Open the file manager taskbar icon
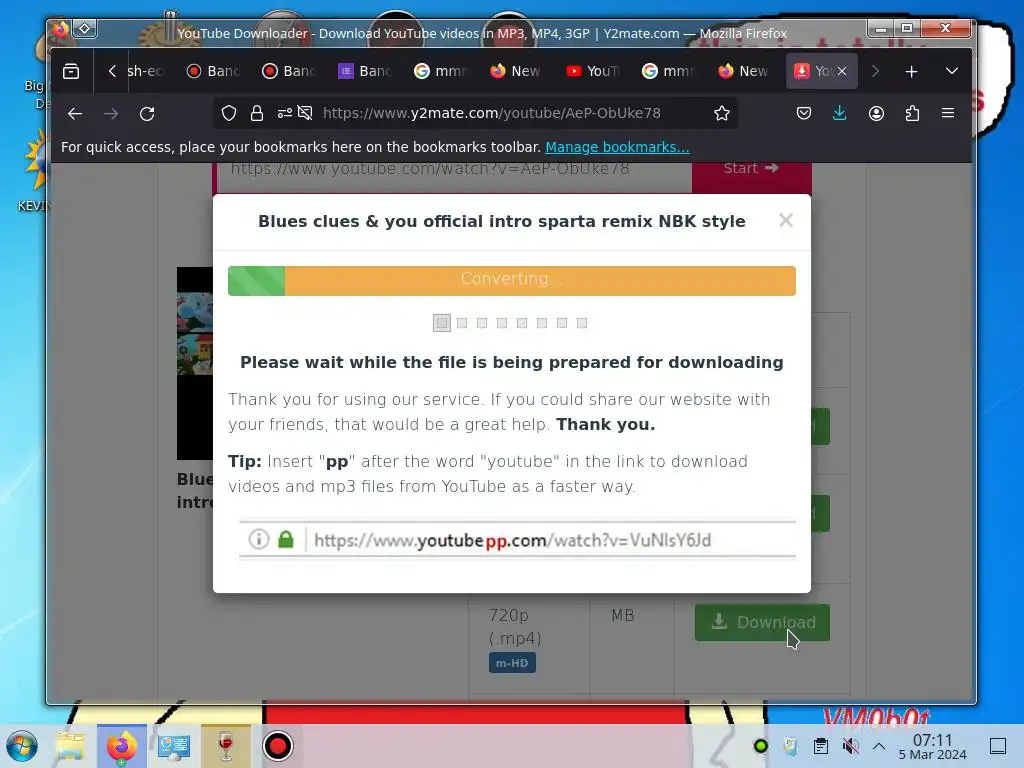The image size is (1024, 768). (70, 746)
